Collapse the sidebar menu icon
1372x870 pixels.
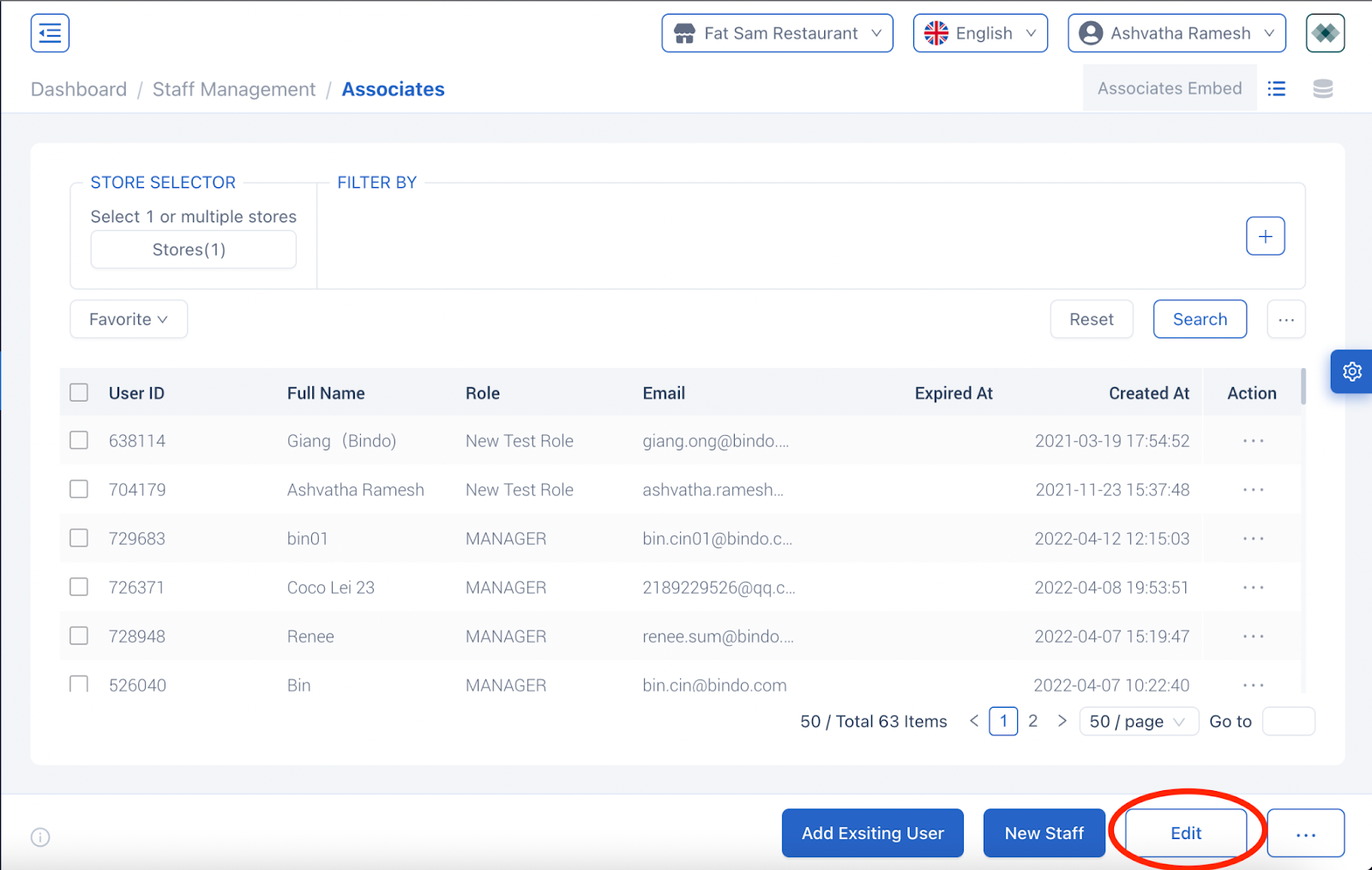(50, 33)
